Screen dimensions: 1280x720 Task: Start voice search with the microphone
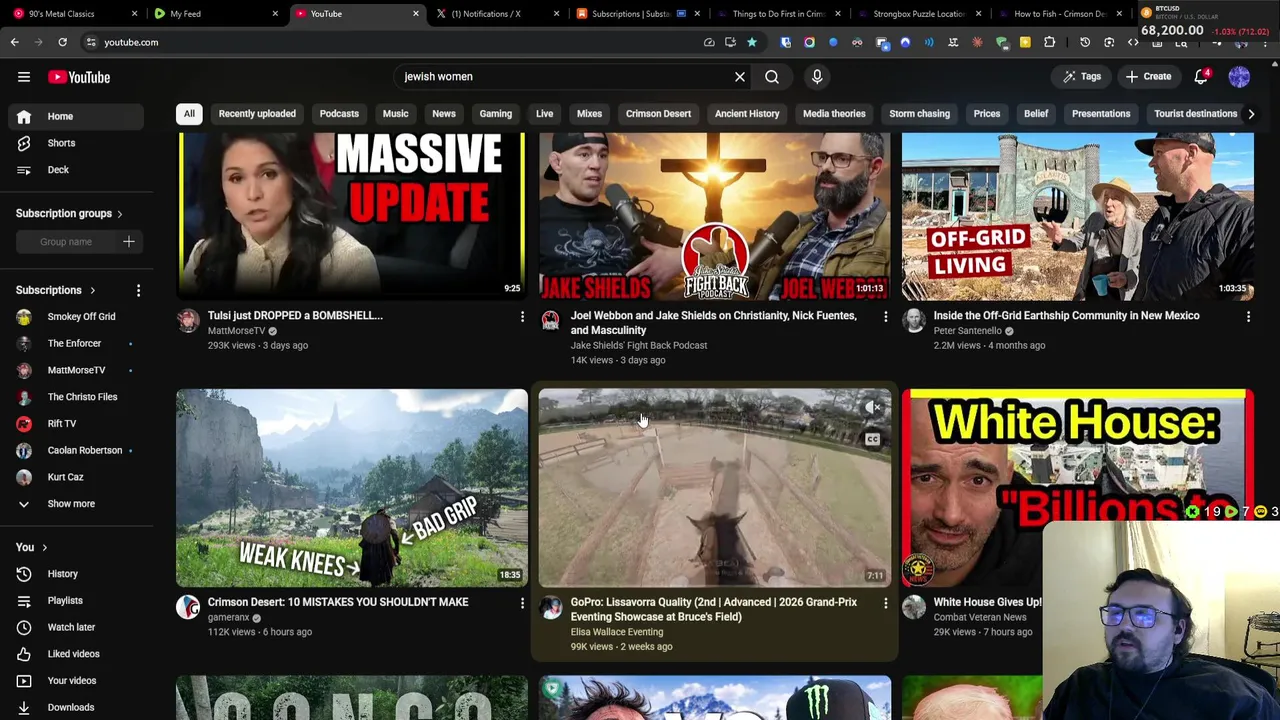click(817, 77)
